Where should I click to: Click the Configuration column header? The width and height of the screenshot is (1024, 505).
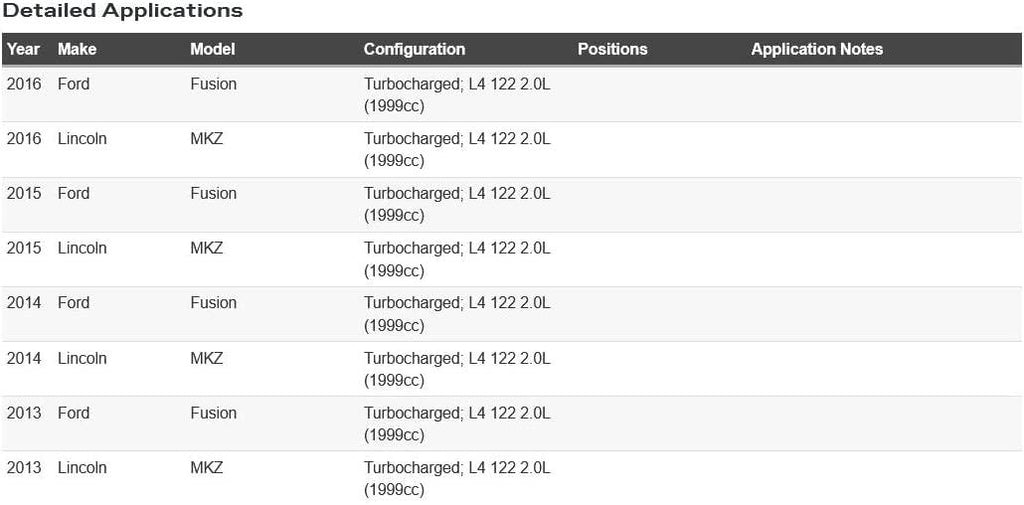click(414, 49)
